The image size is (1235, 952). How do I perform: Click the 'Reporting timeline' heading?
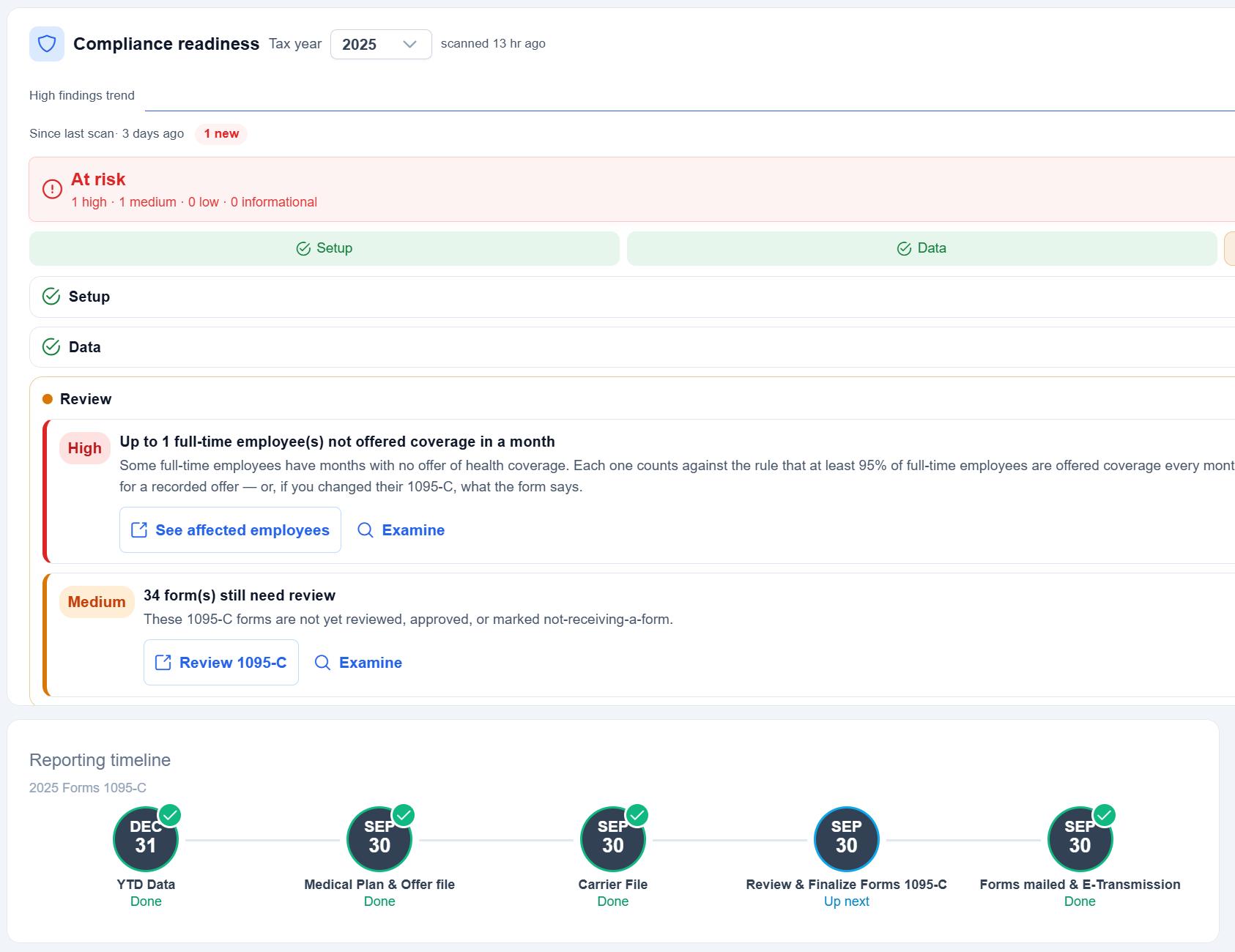tap(100, 760)
